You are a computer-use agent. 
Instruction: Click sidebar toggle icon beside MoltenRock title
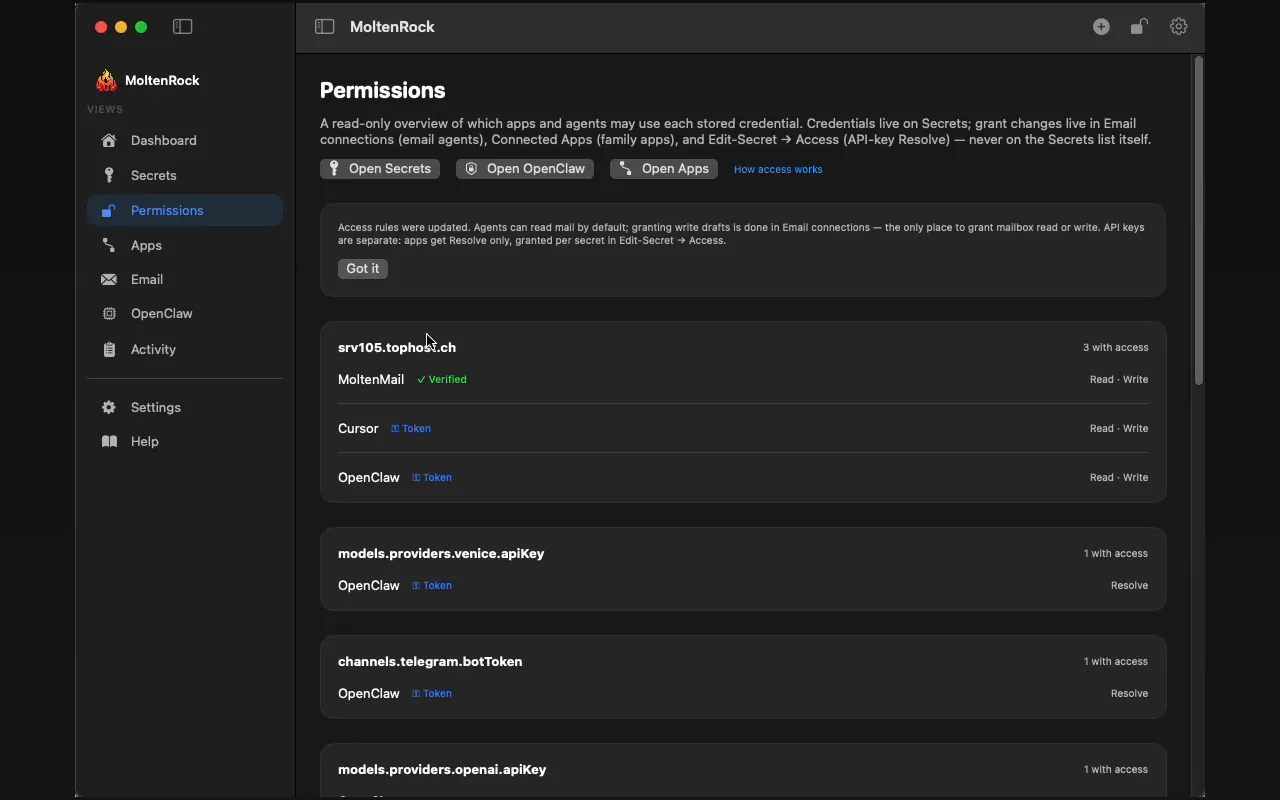click(324, 27)
